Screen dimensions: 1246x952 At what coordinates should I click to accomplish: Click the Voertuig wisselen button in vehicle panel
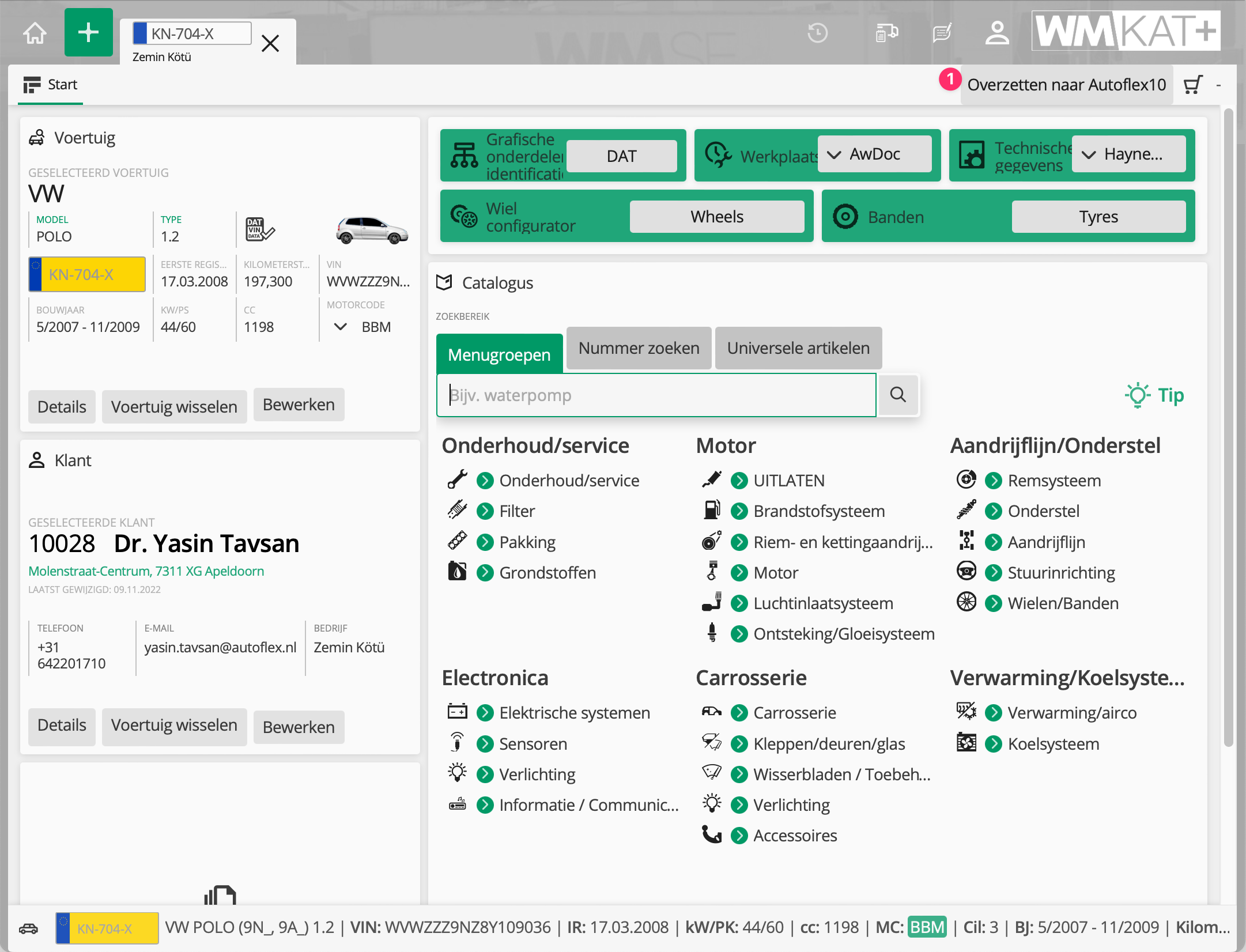[174, 407]
